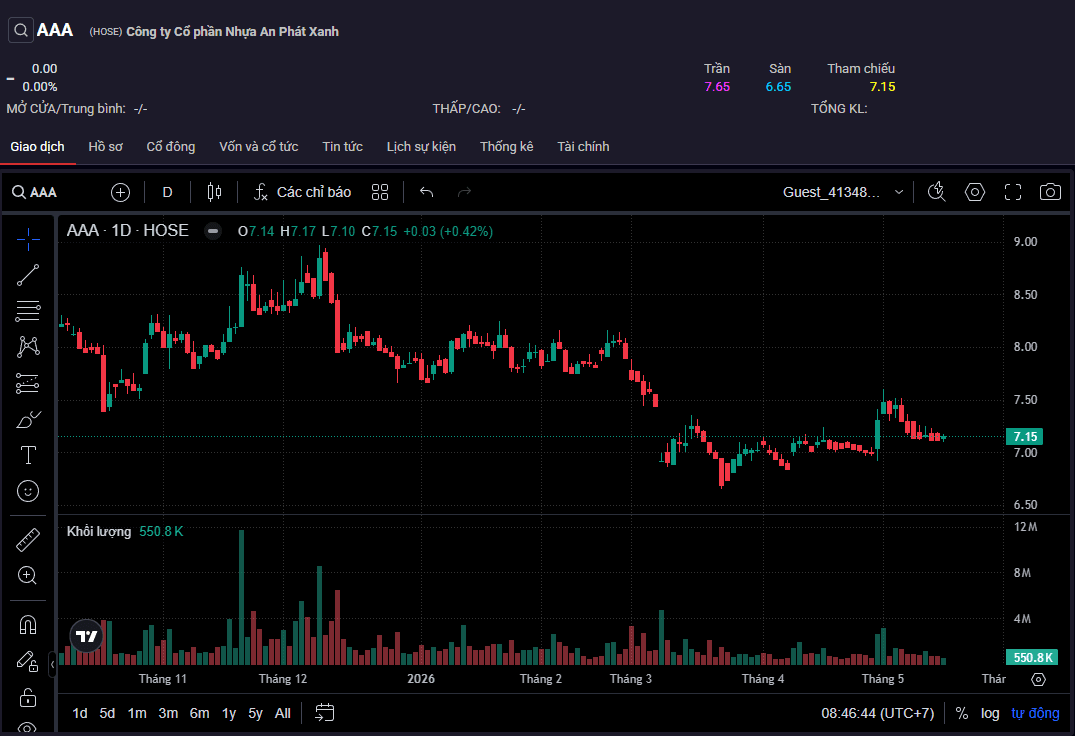
Task: Enter fullscreen chart mode
Action: pyautogui.click(x=1013, y=193)
